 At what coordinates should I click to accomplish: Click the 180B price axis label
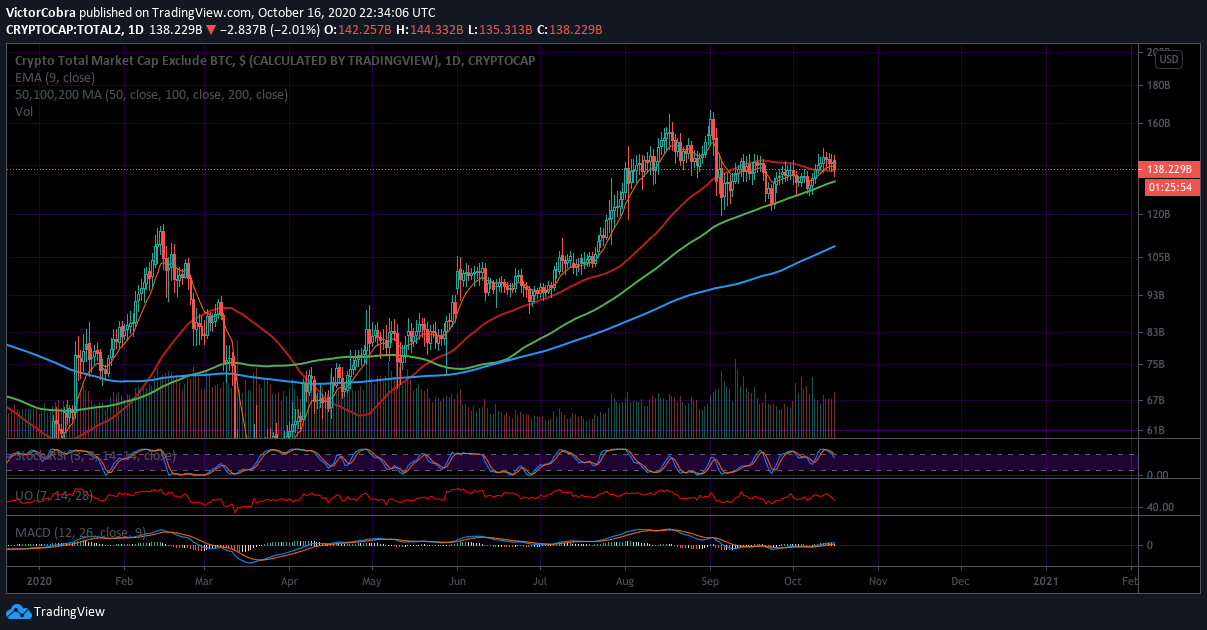click(x=1157, y=86)
